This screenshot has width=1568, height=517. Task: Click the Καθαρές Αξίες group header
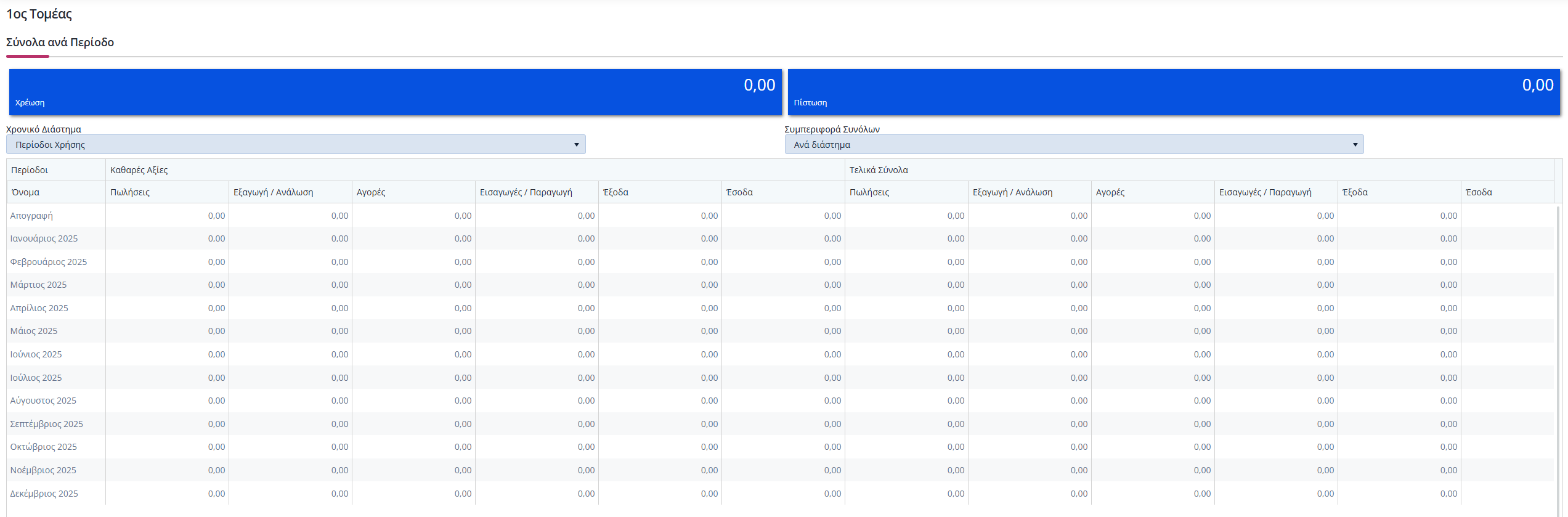[475, 170]
